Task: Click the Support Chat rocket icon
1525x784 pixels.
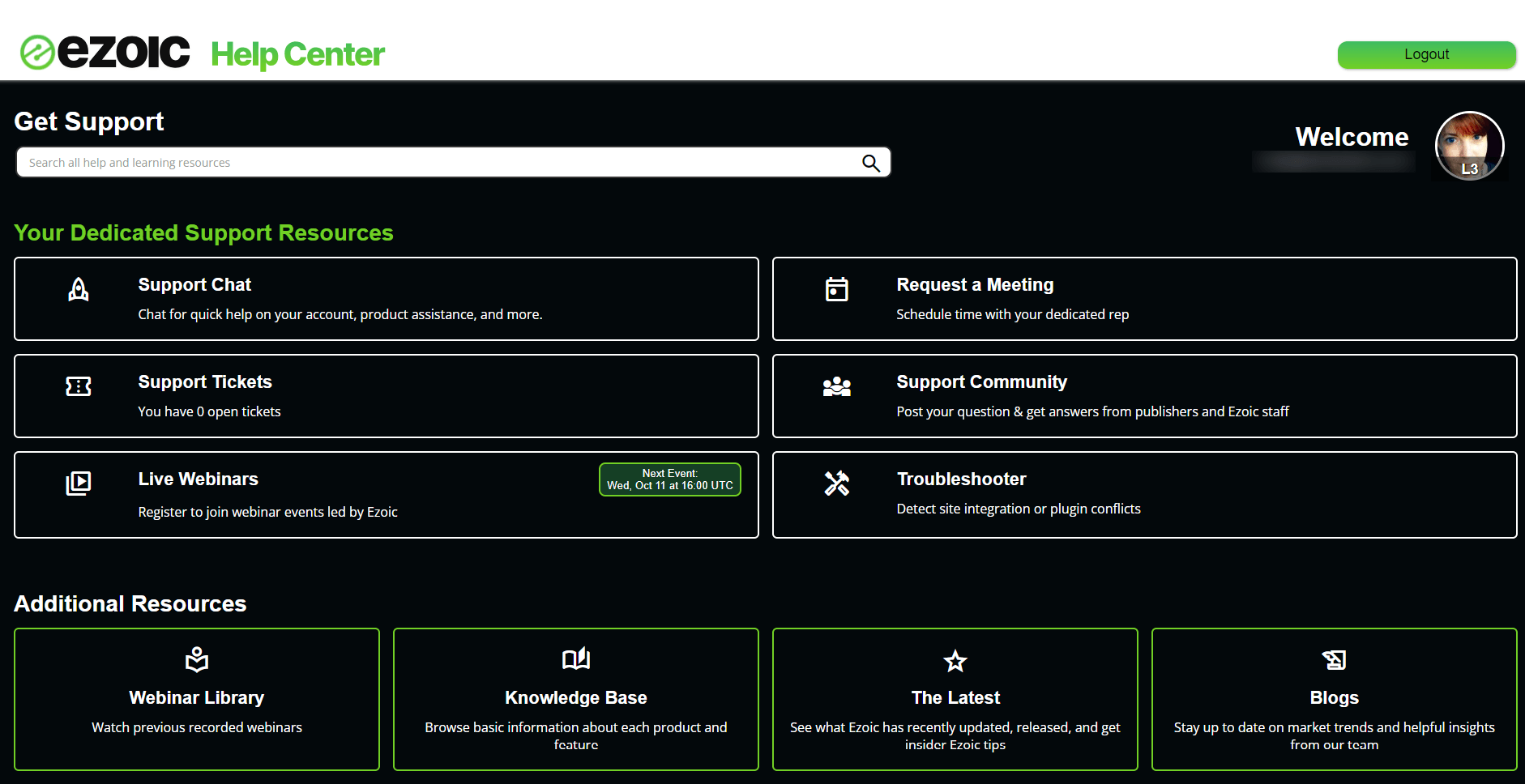Action: [x=79, y=289]
